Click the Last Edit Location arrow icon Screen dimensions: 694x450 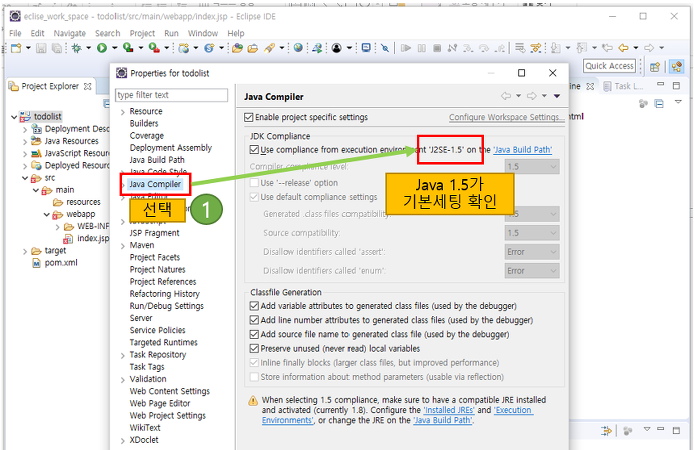607,47
